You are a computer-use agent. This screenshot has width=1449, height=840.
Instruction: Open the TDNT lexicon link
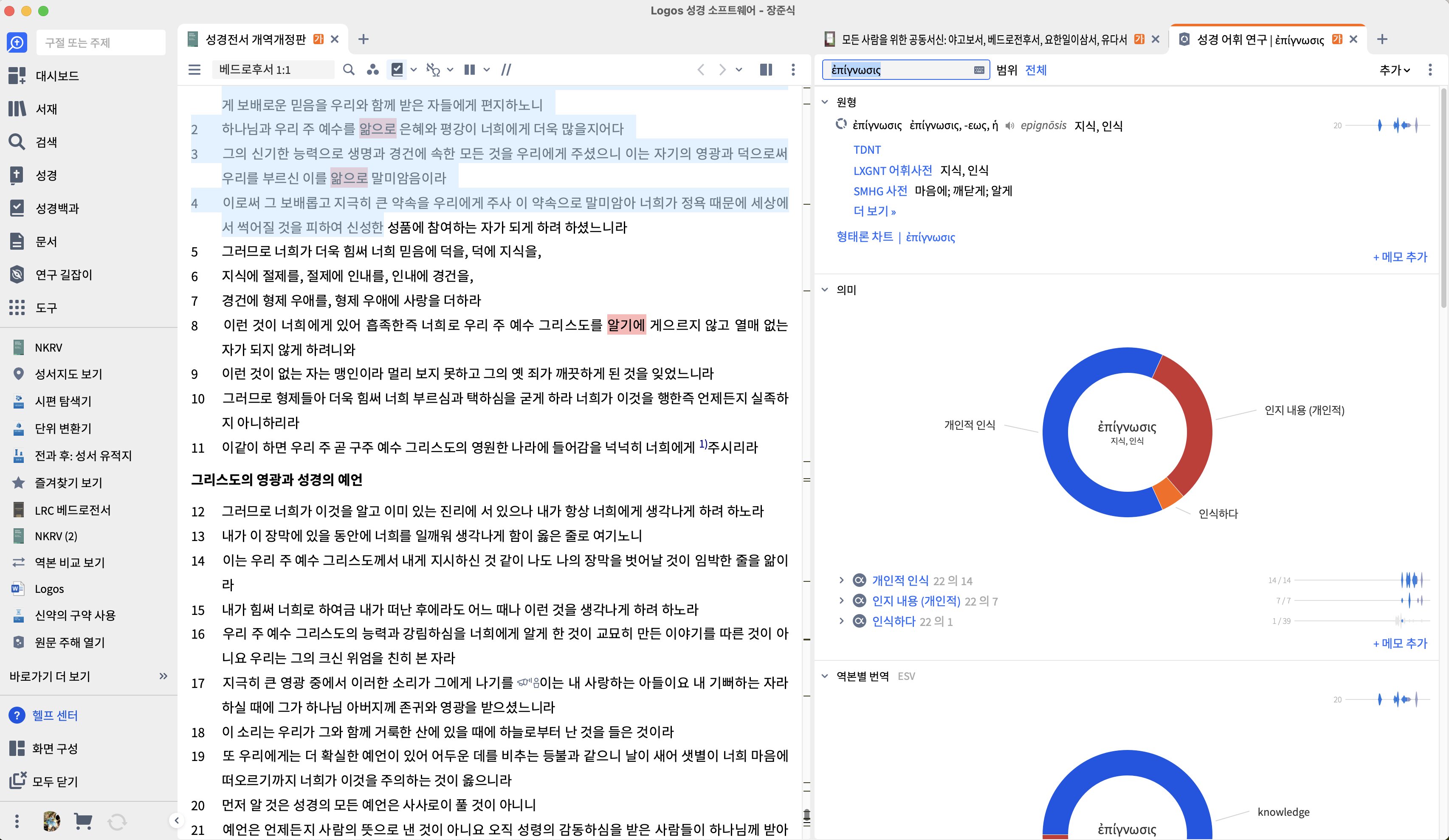[x=866, y=149]
